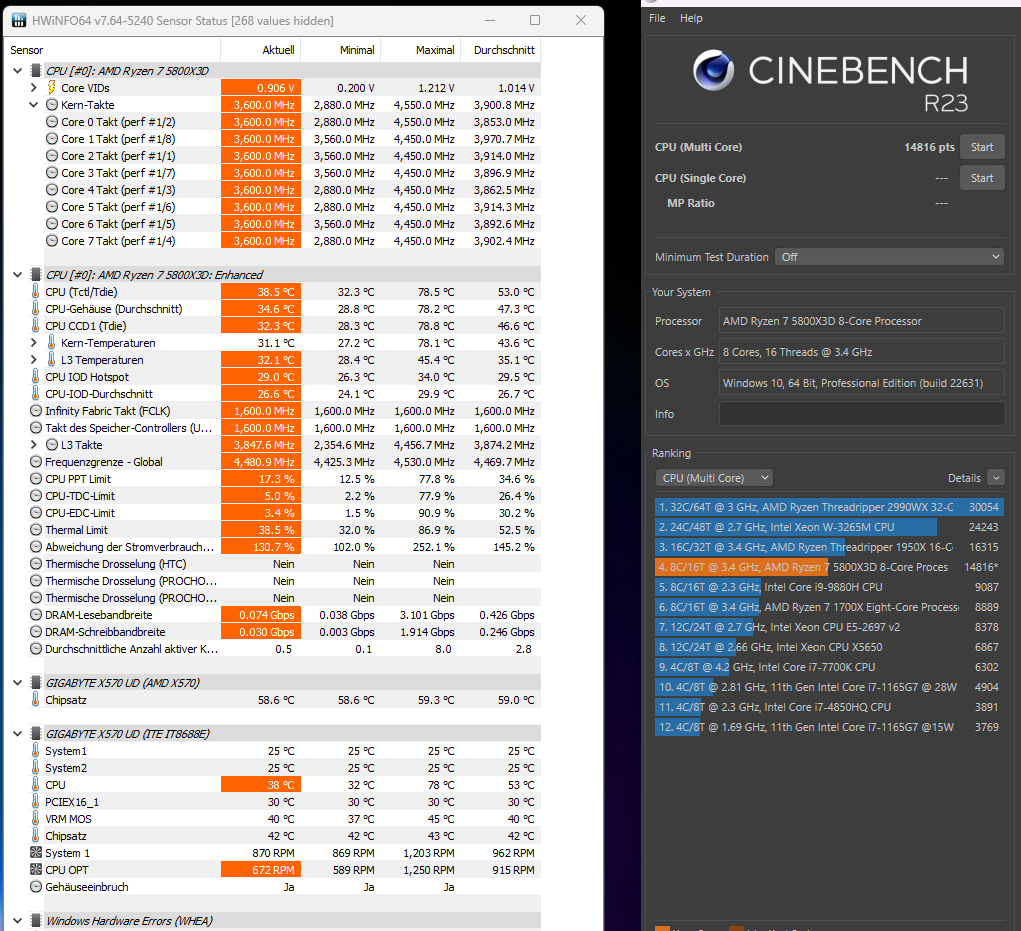Click the fan icon for CPU OPT
The width and height of the screenshot is (1021, 931).
coord(36,869)
